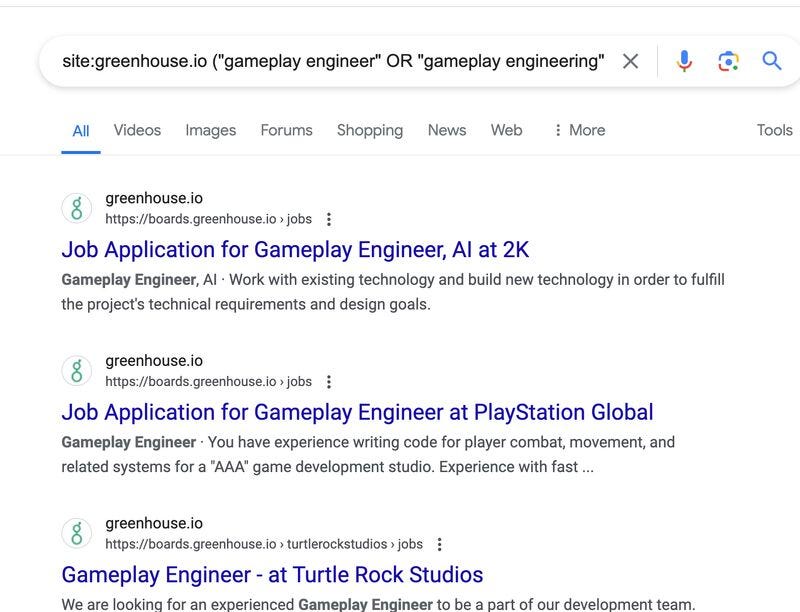The image size is (800, 612).
Task: Click the greenhouse.io site name on the Turtle Rock result
Action: (x=154, y=524)
